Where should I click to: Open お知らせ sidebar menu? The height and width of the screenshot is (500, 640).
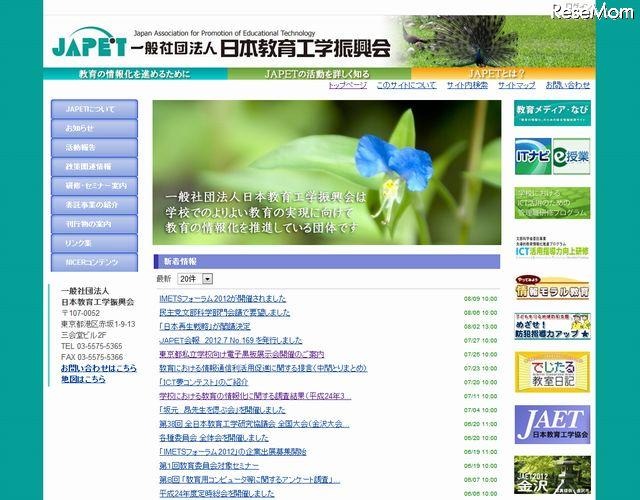(x=94, y=128)
